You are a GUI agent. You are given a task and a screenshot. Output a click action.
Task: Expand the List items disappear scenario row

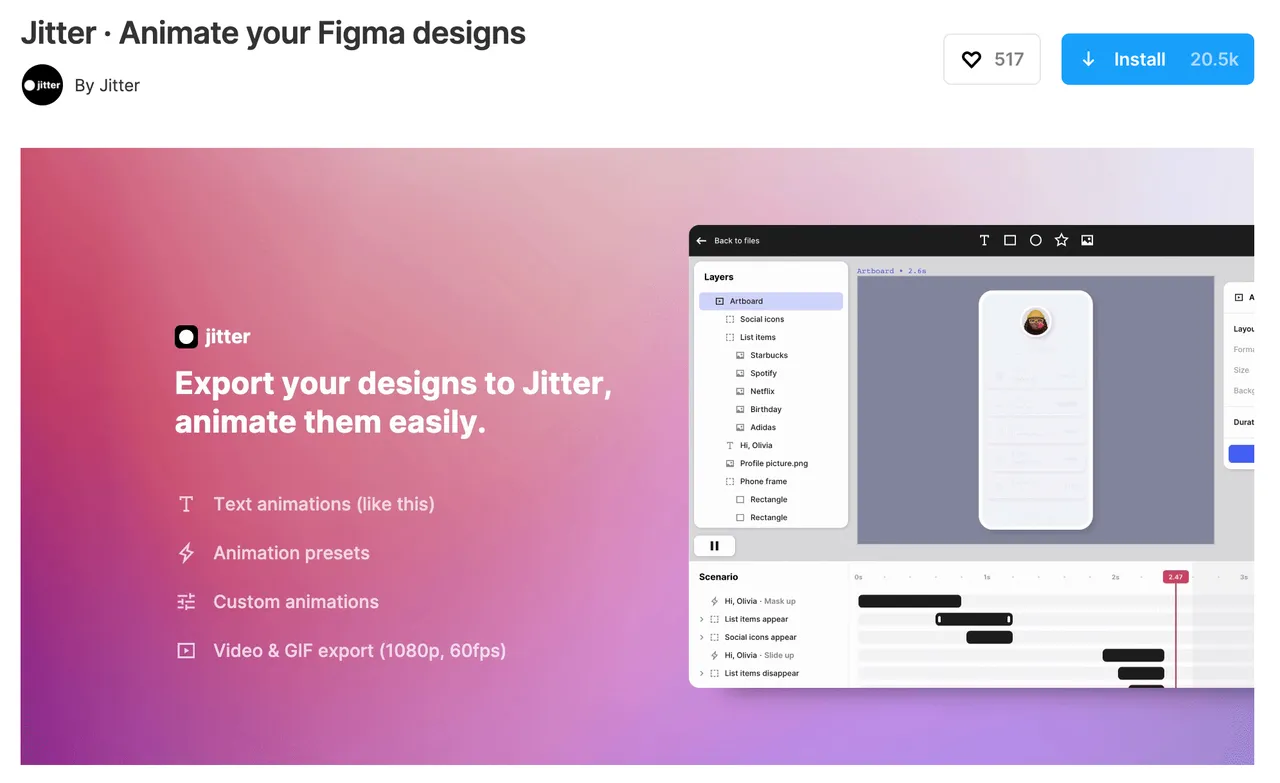coord(702,673)
